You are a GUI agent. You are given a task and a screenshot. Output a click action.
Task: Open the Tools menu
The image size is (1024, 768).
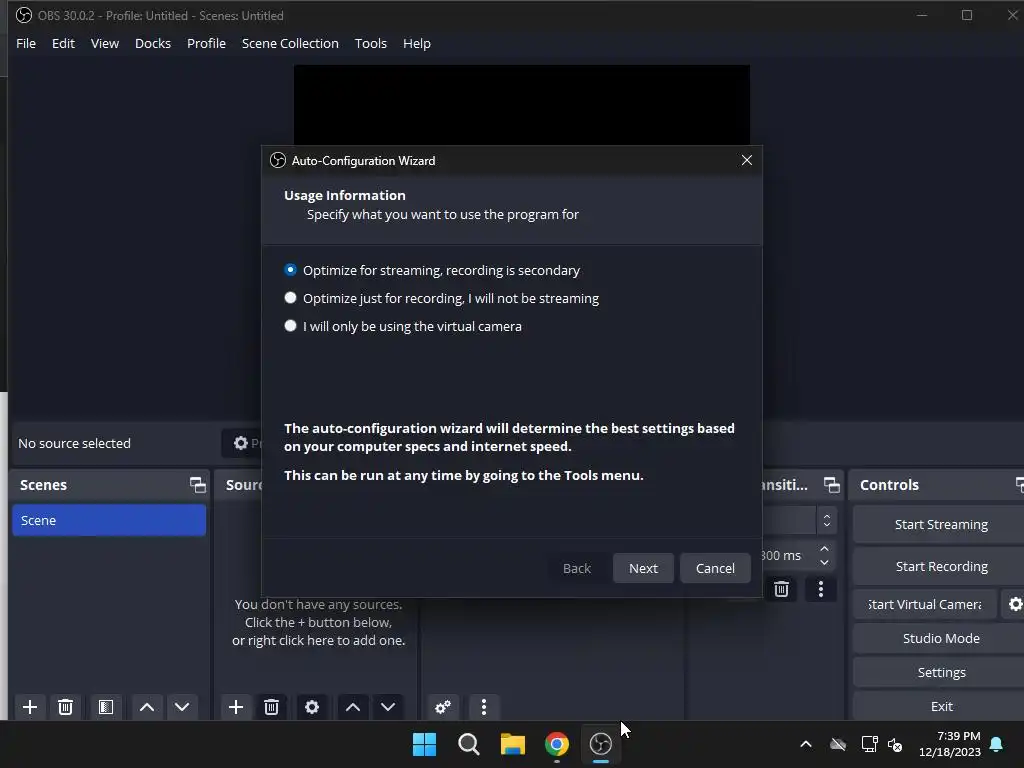click(370, 43)
